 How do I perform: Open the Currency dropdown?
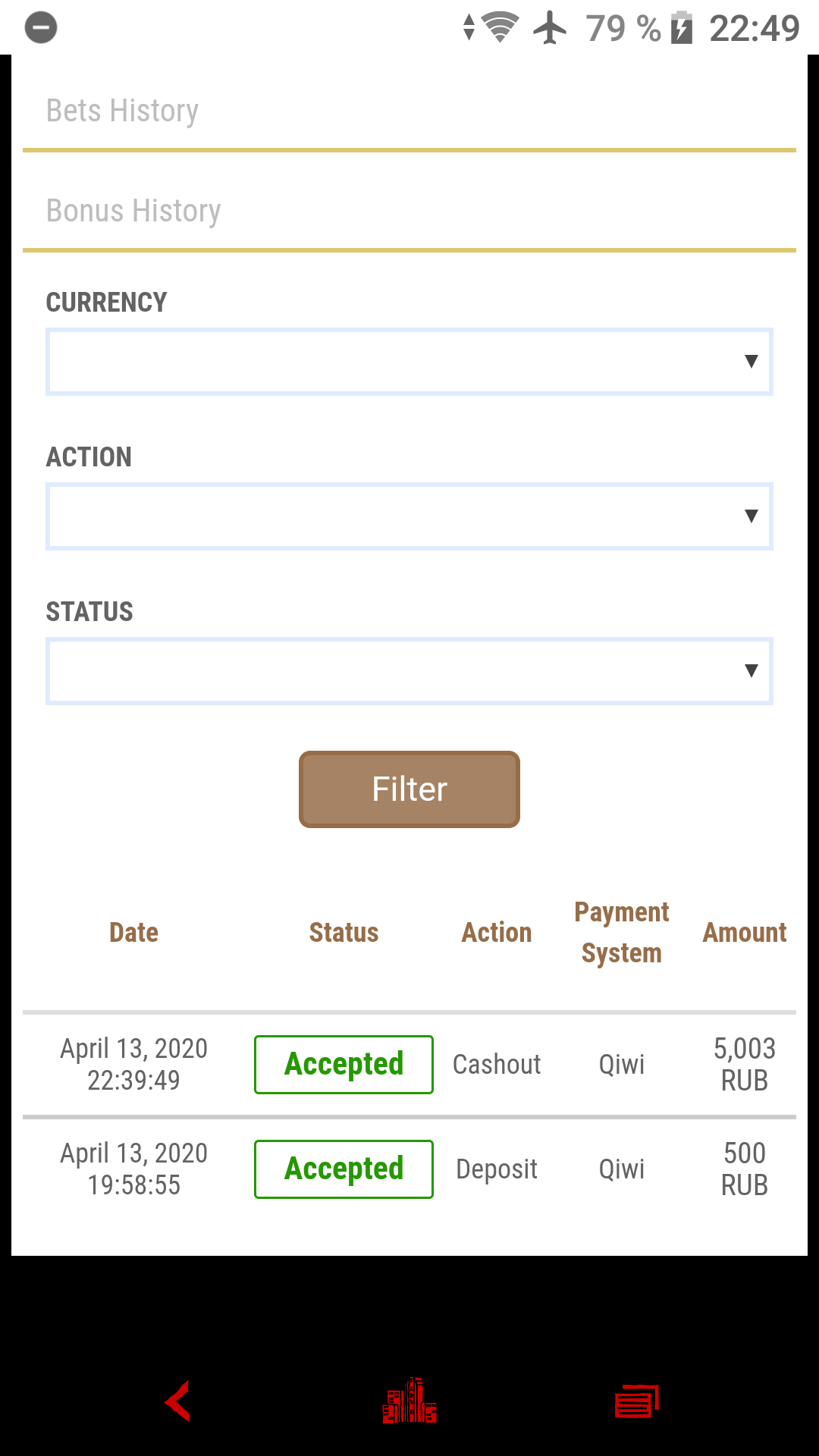[409, 362]
